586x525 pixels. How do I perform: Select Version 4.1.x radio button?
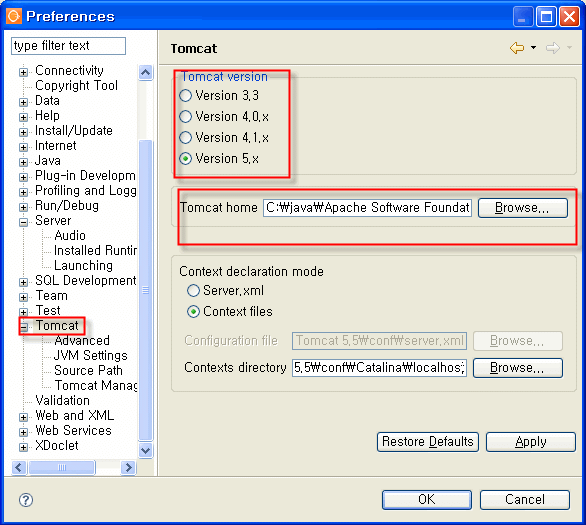click(186, 138)
